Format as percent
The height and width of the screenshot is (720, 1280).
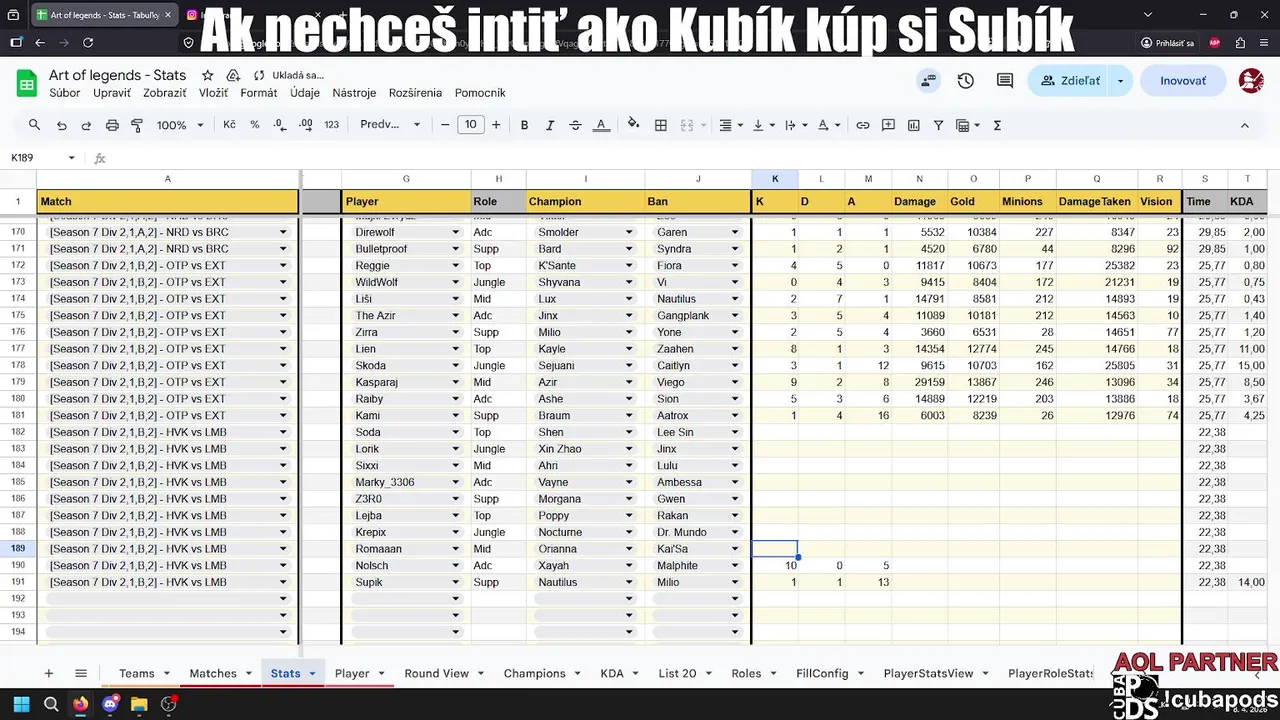tap(255, 125)
